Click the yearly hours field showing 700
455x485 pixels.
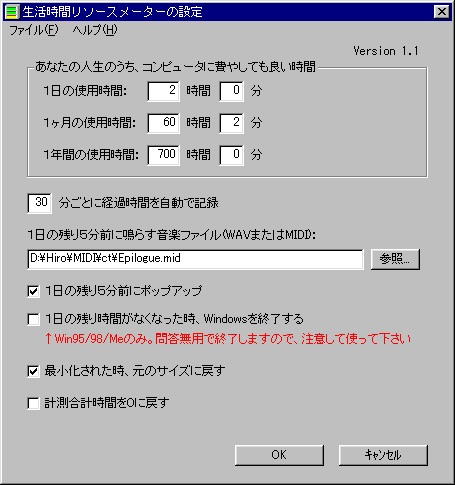tap(163, 155)
